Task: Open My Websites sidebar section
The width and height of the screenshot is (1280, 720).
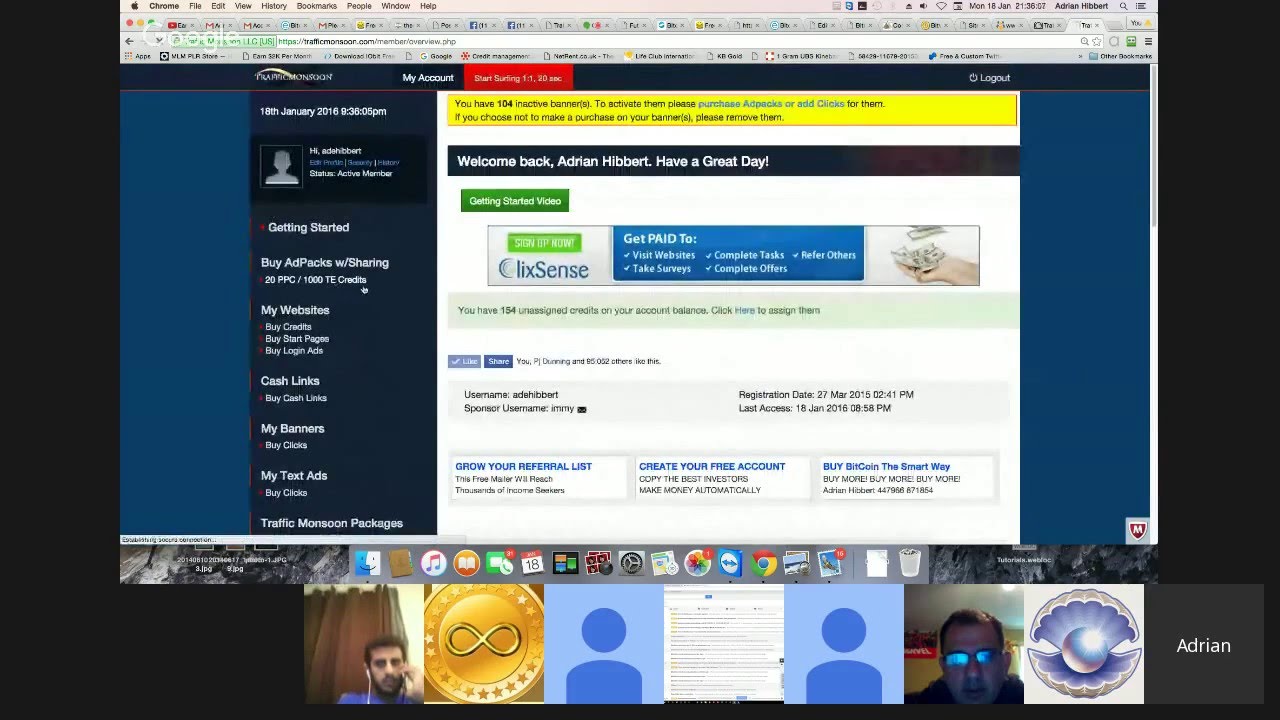Action: 295,310
